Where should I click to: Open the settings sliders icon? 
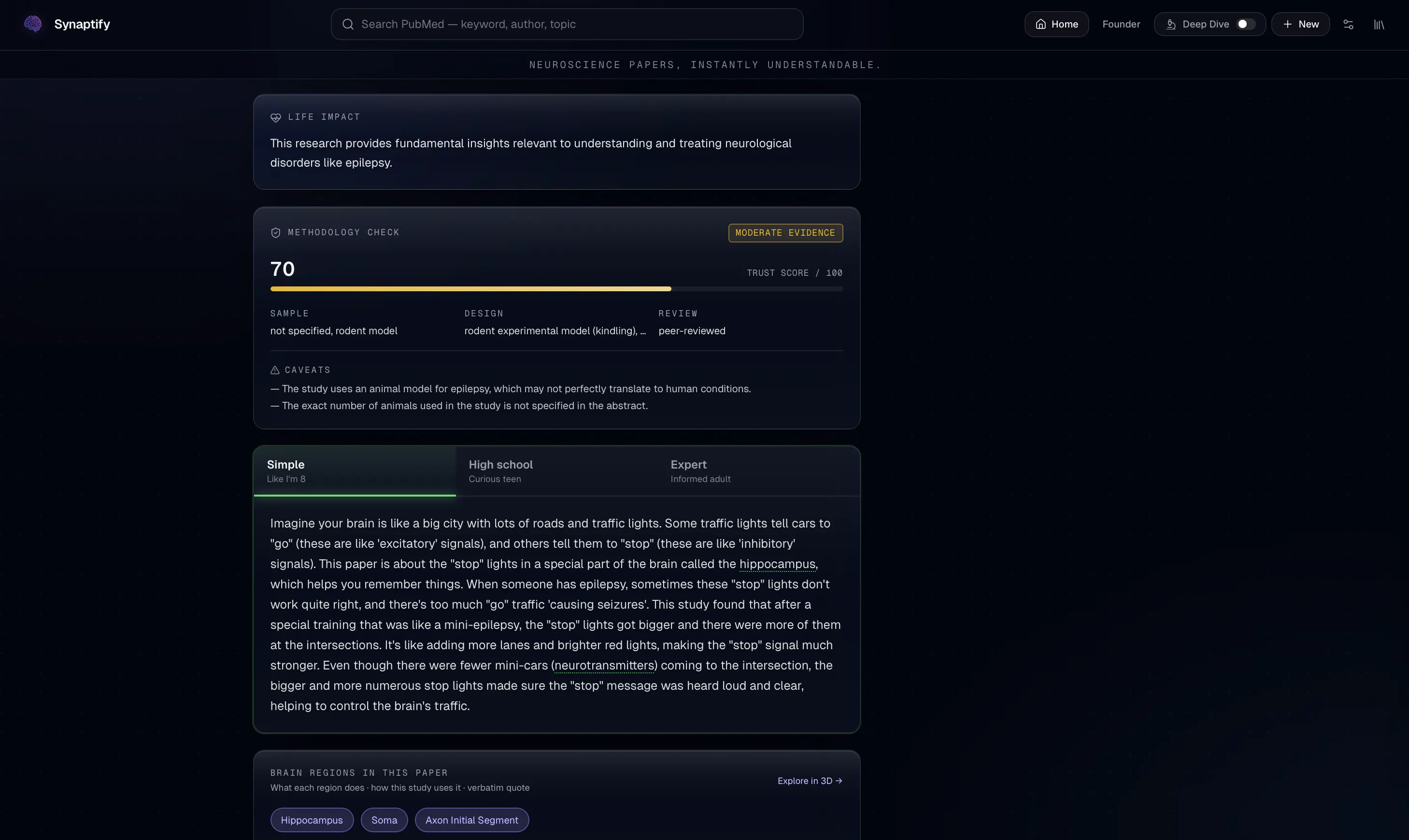point(1349,24)
